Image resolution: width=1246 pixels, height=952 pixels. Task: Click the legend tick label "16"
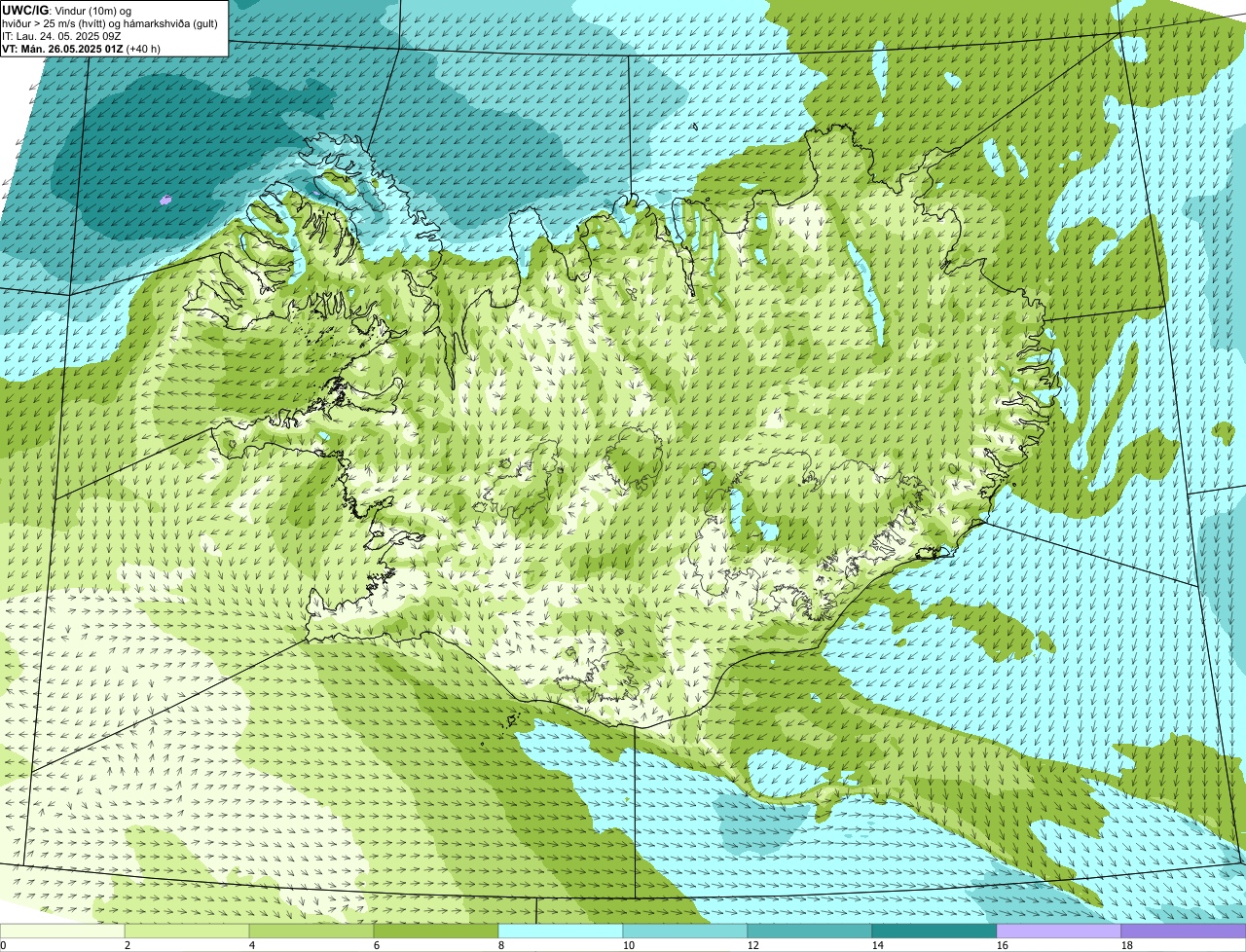(x=1003, y=945)
